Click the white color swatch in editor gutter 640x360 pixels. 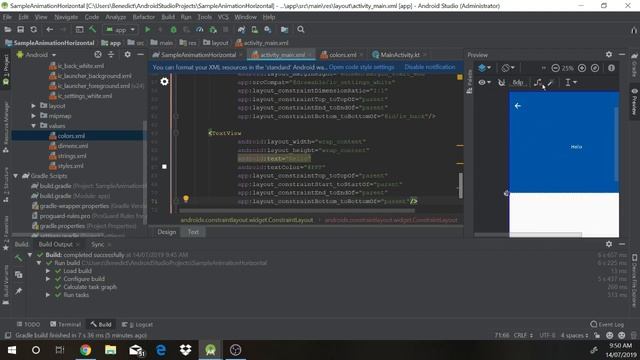[x=164, y=167]
